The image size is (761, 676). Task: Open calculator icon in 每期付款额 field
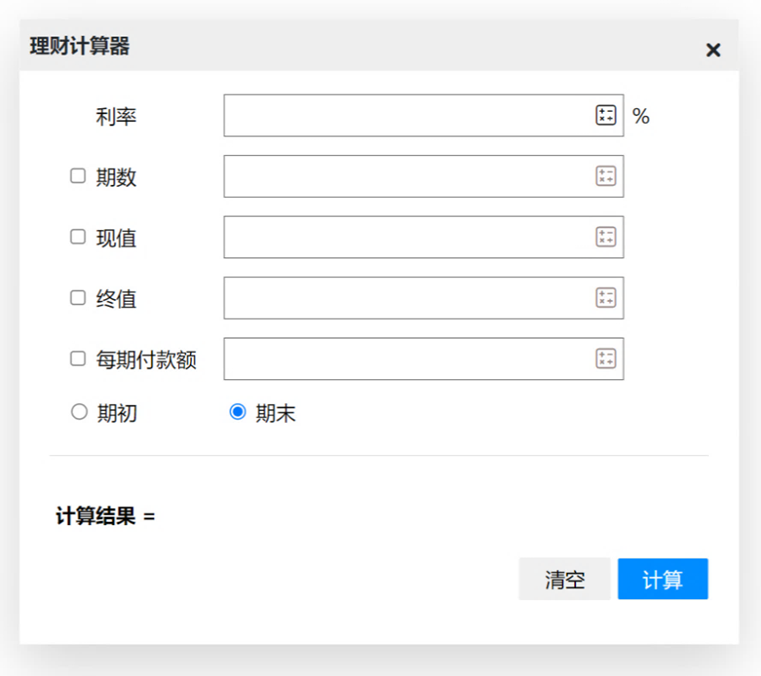(x=606, y=359)
